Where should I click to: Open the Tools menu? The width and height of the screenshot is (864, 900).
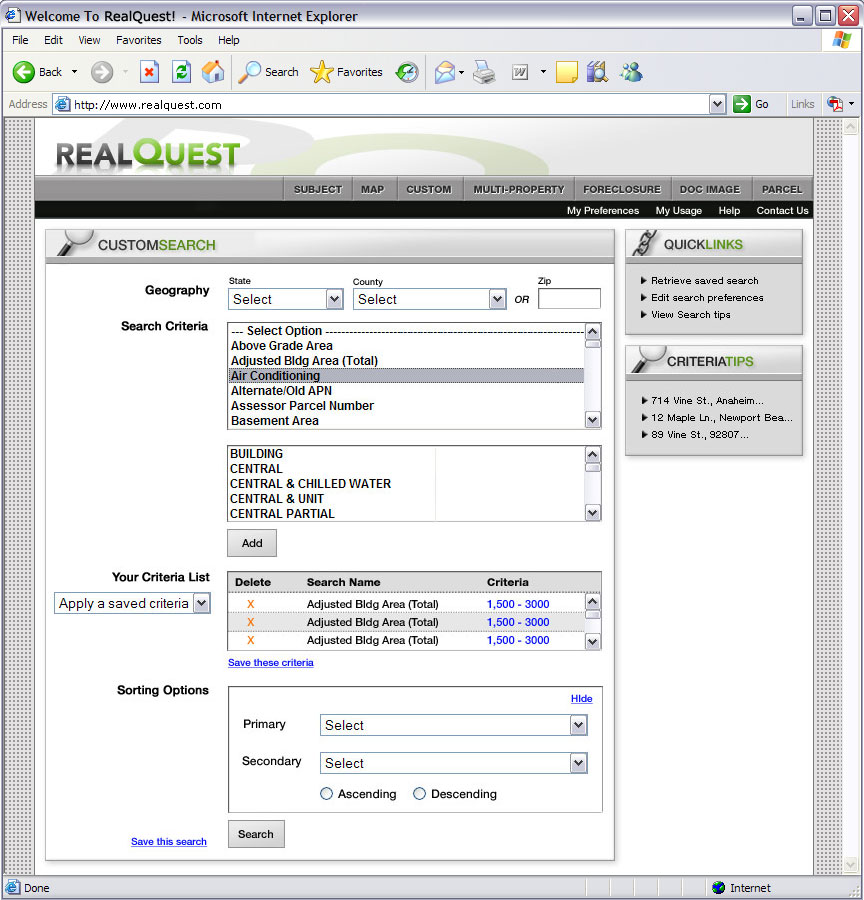[x=190, y=40]
